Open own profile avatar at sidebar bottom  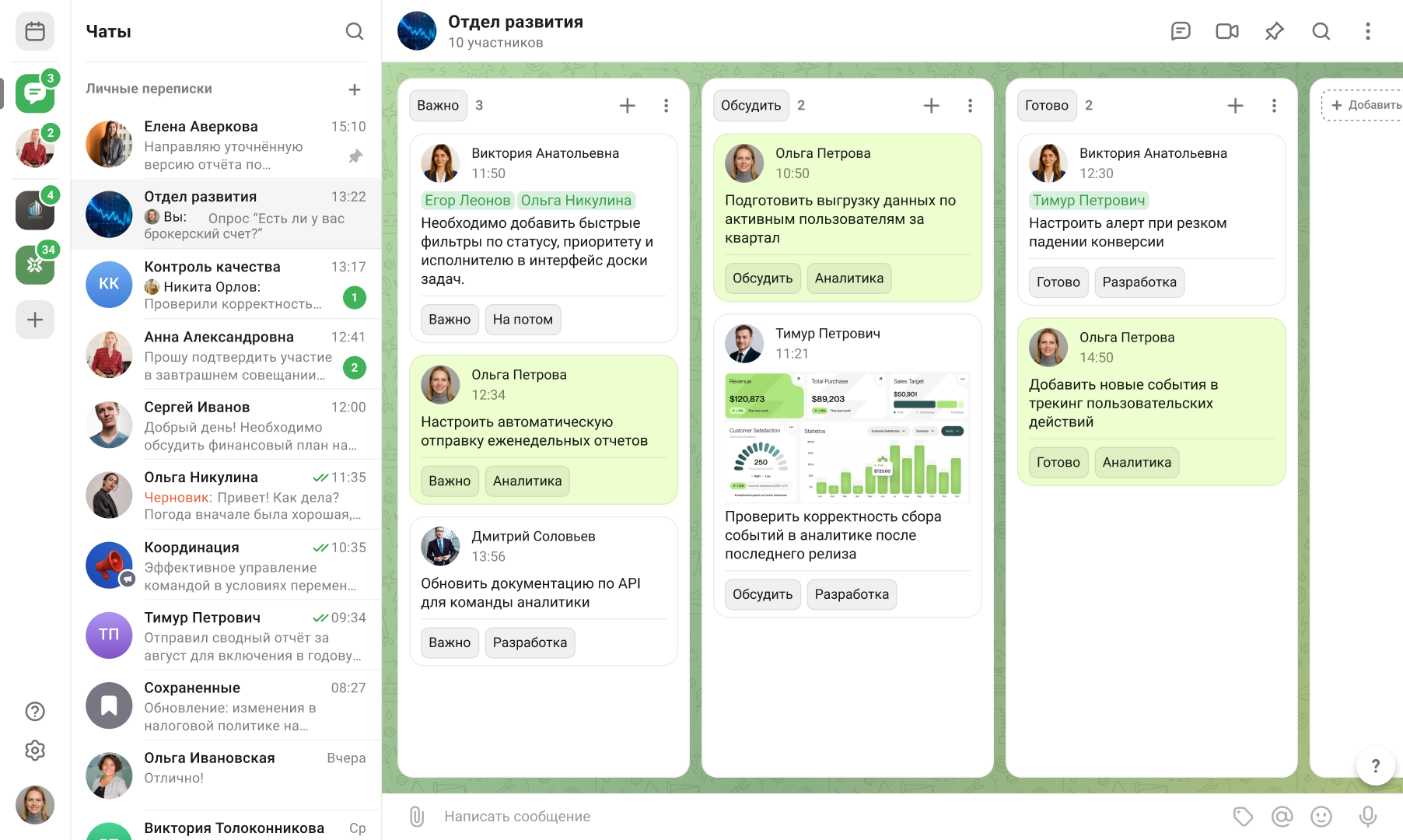[35, 804]
